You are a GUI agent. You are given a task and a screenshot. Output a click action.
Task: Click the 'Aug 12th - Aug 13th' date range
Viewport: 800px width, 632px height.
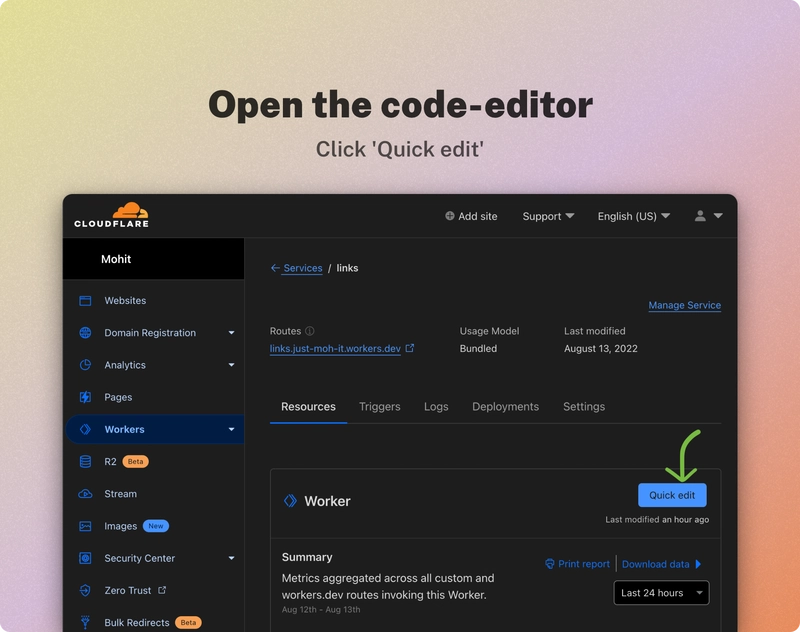[x=321, y=610]
